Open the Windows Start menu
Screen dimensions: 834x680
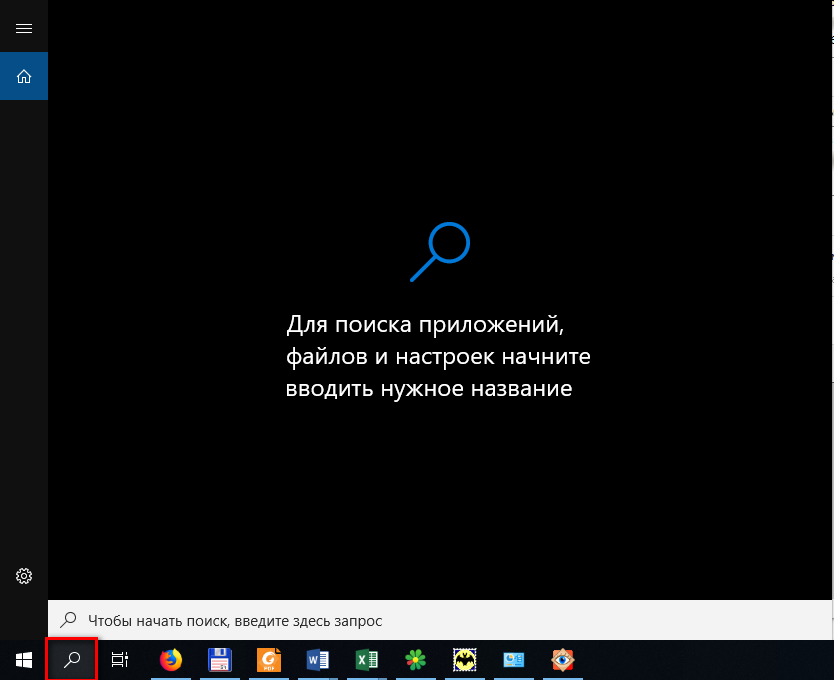[24, 660]
